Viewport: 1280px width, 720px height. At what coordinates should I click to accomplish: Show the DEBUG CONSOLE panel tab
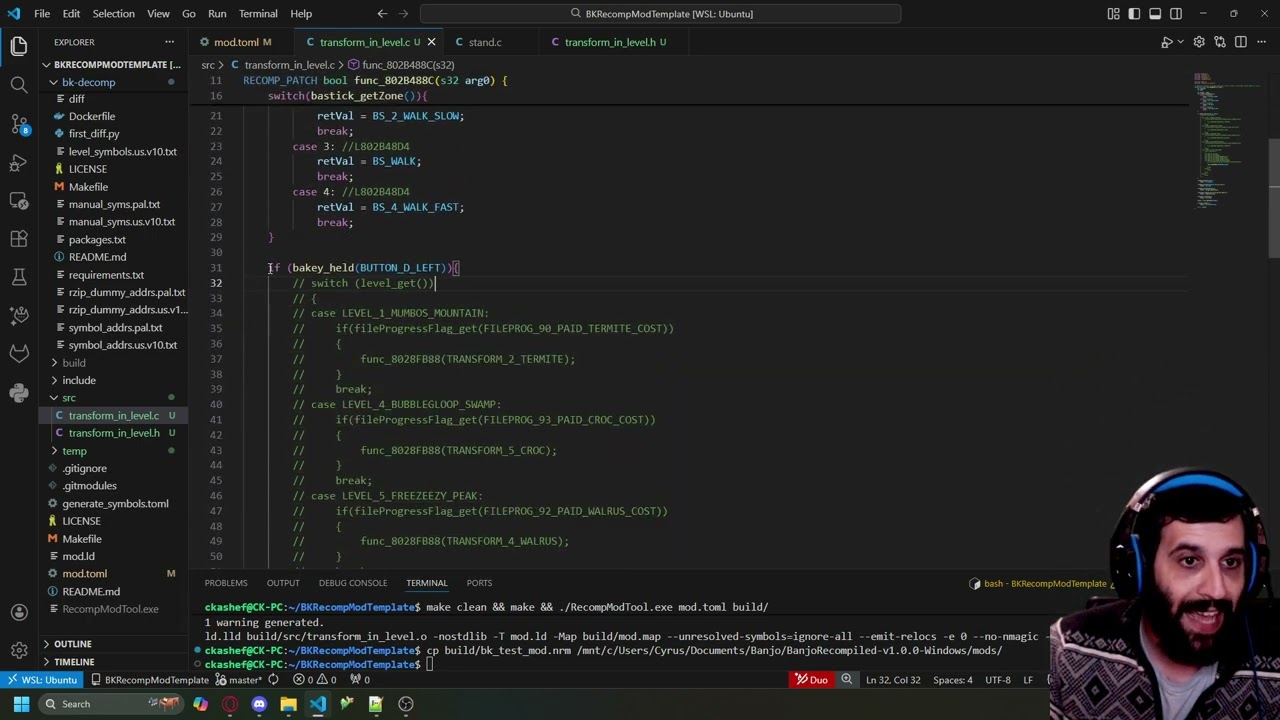click(353, 583)
